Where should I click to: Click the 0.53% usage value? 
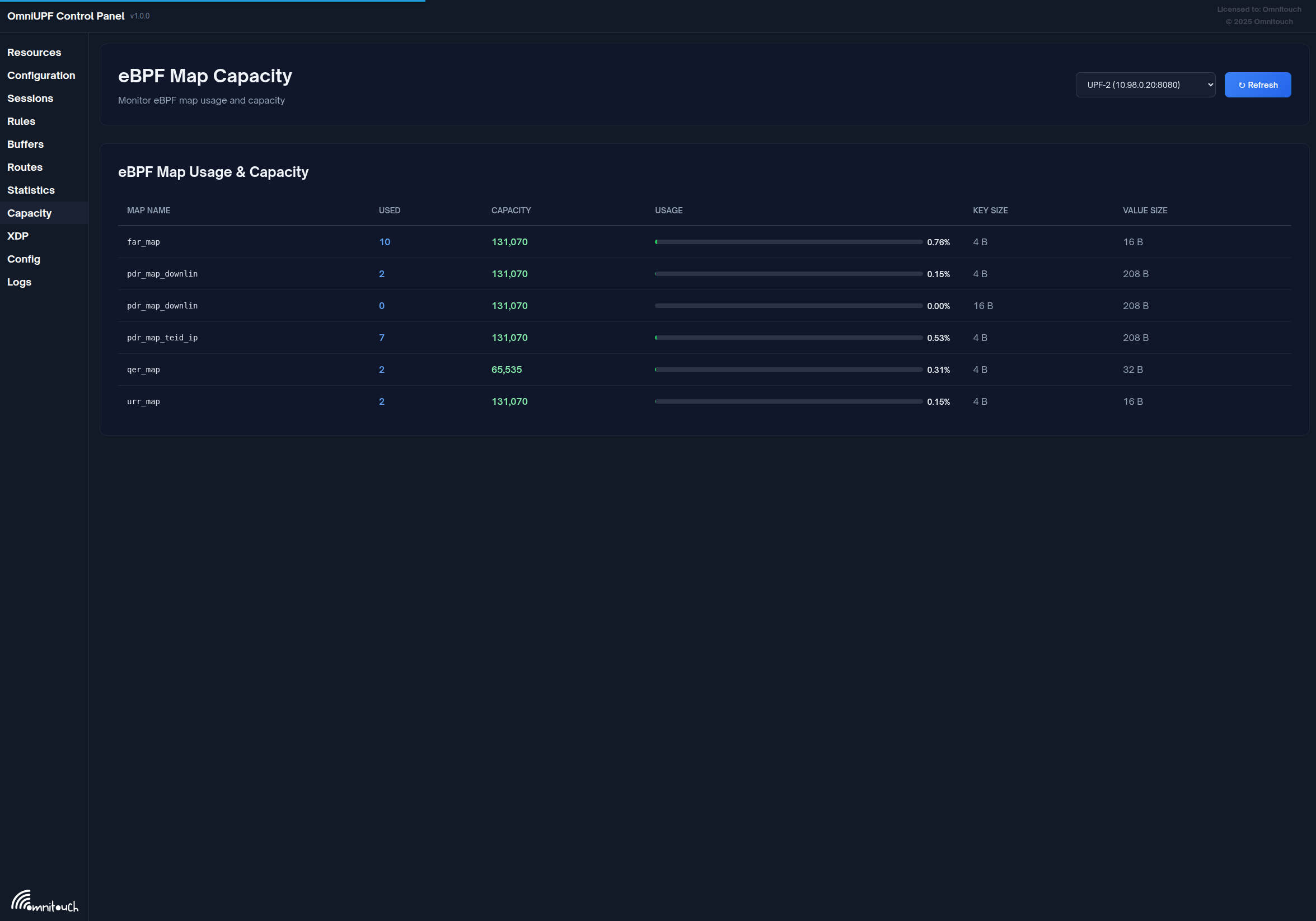pyautogui.click(x=938, y=338)
